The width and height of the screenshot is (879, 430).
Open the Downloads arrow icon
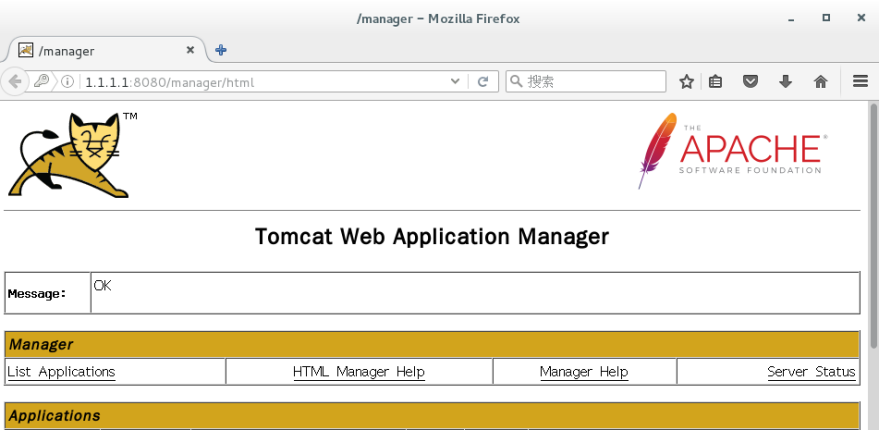785,82
